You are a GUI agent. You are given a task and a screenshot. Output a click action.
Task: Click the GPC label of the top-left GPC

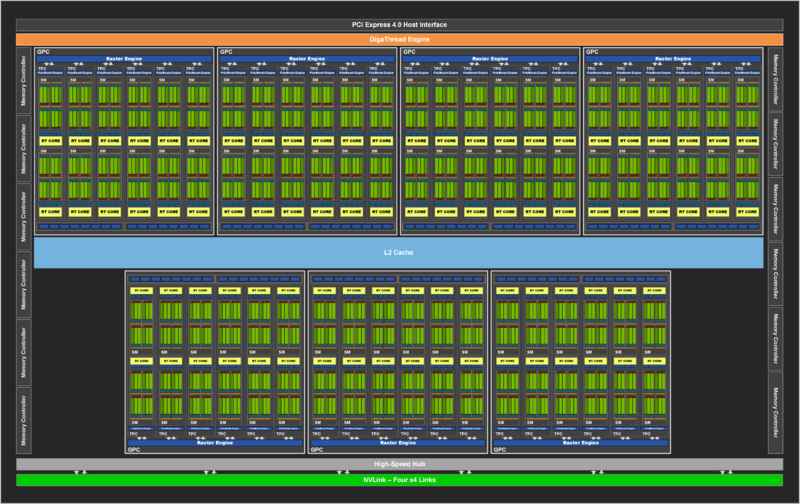[43, 51]
